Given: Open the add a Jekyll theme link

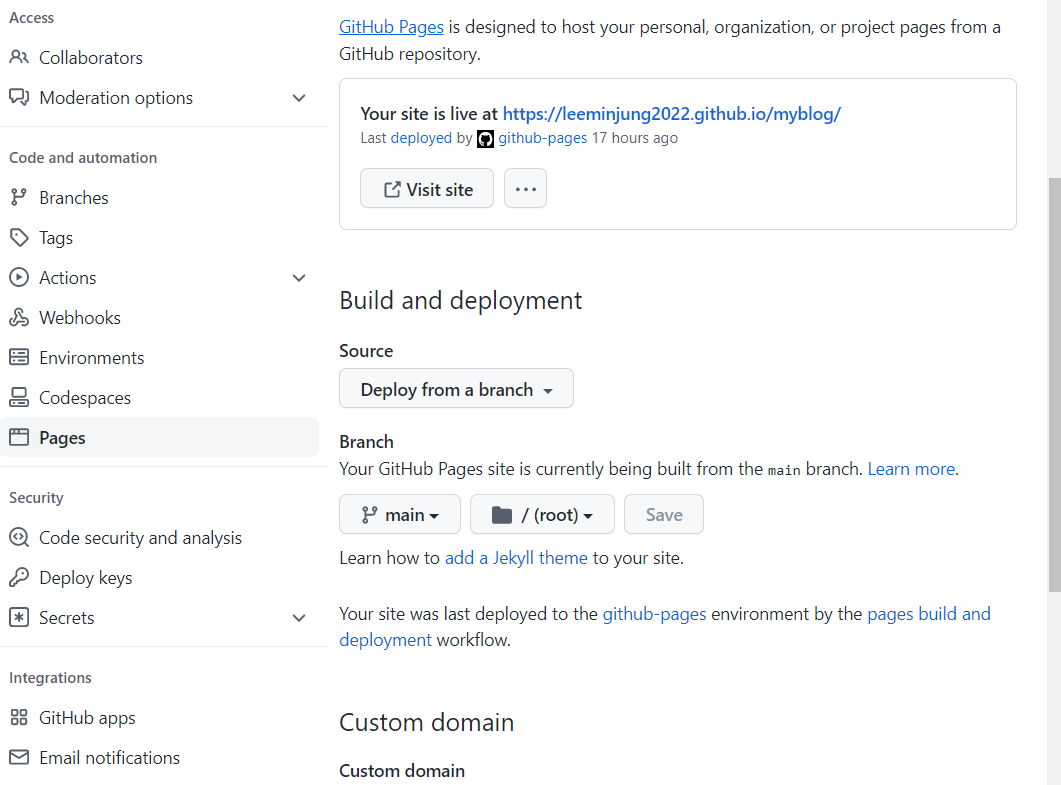Looking at the screenshot, I should click(516, 558).
